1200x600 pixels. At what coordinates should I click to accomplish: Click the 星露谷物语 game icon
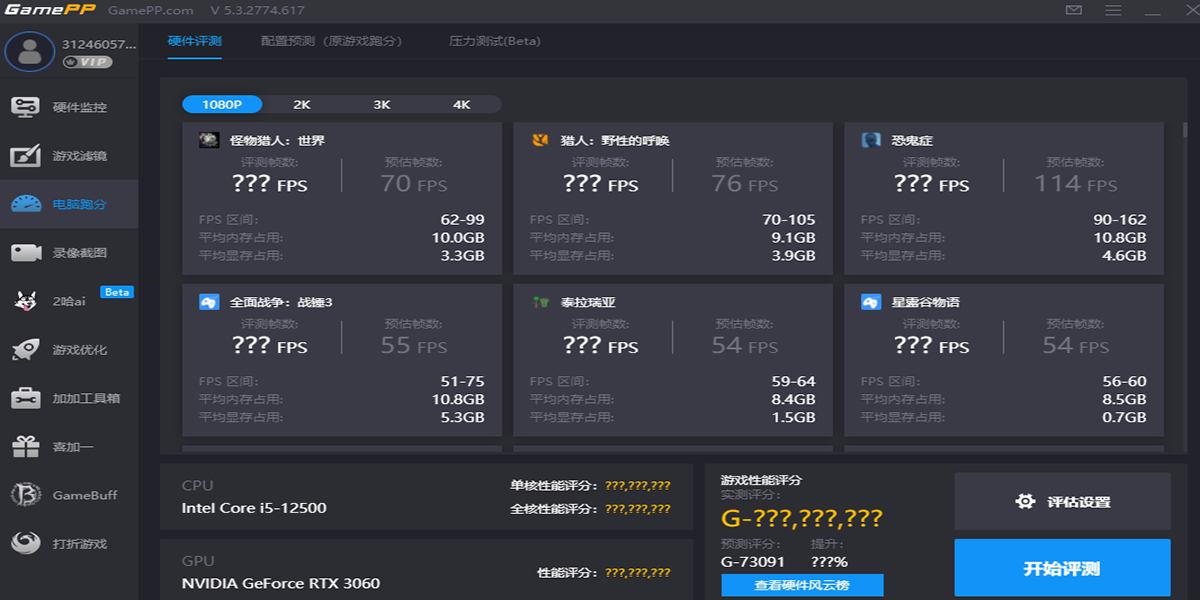871,302
